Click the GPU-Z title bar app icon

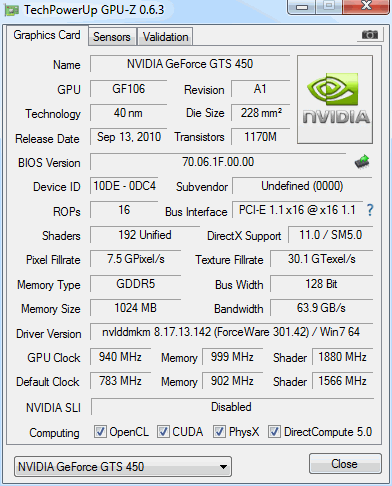pos(11,11)
